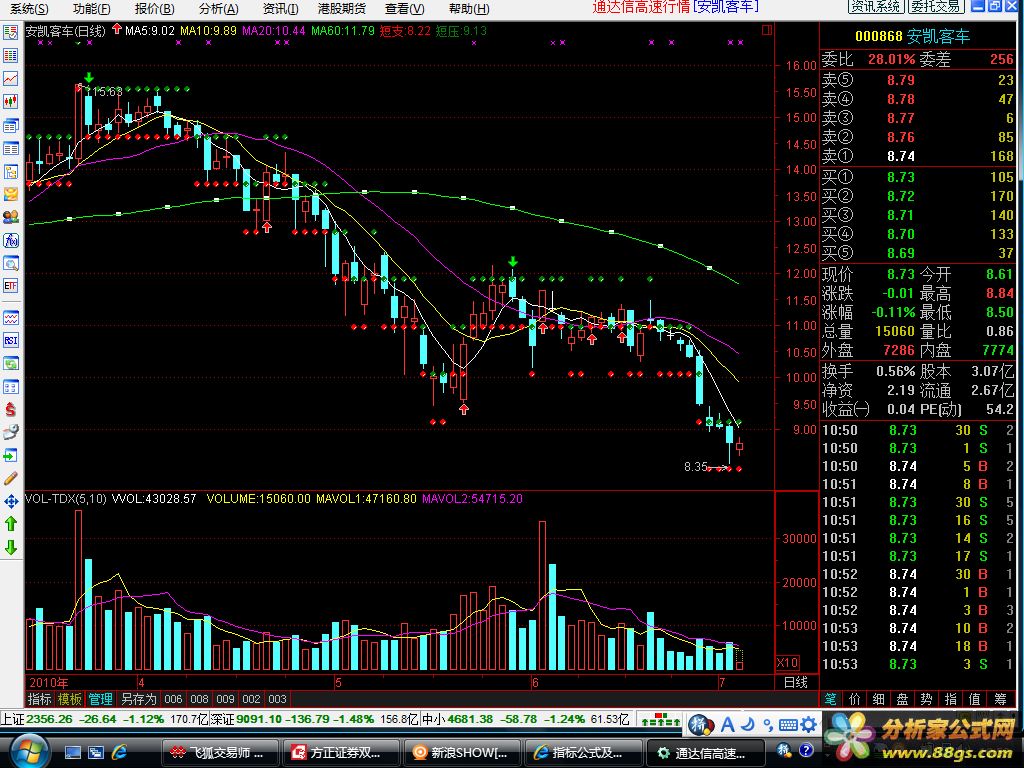Click the red dollar sign icon

coord(10,409)
